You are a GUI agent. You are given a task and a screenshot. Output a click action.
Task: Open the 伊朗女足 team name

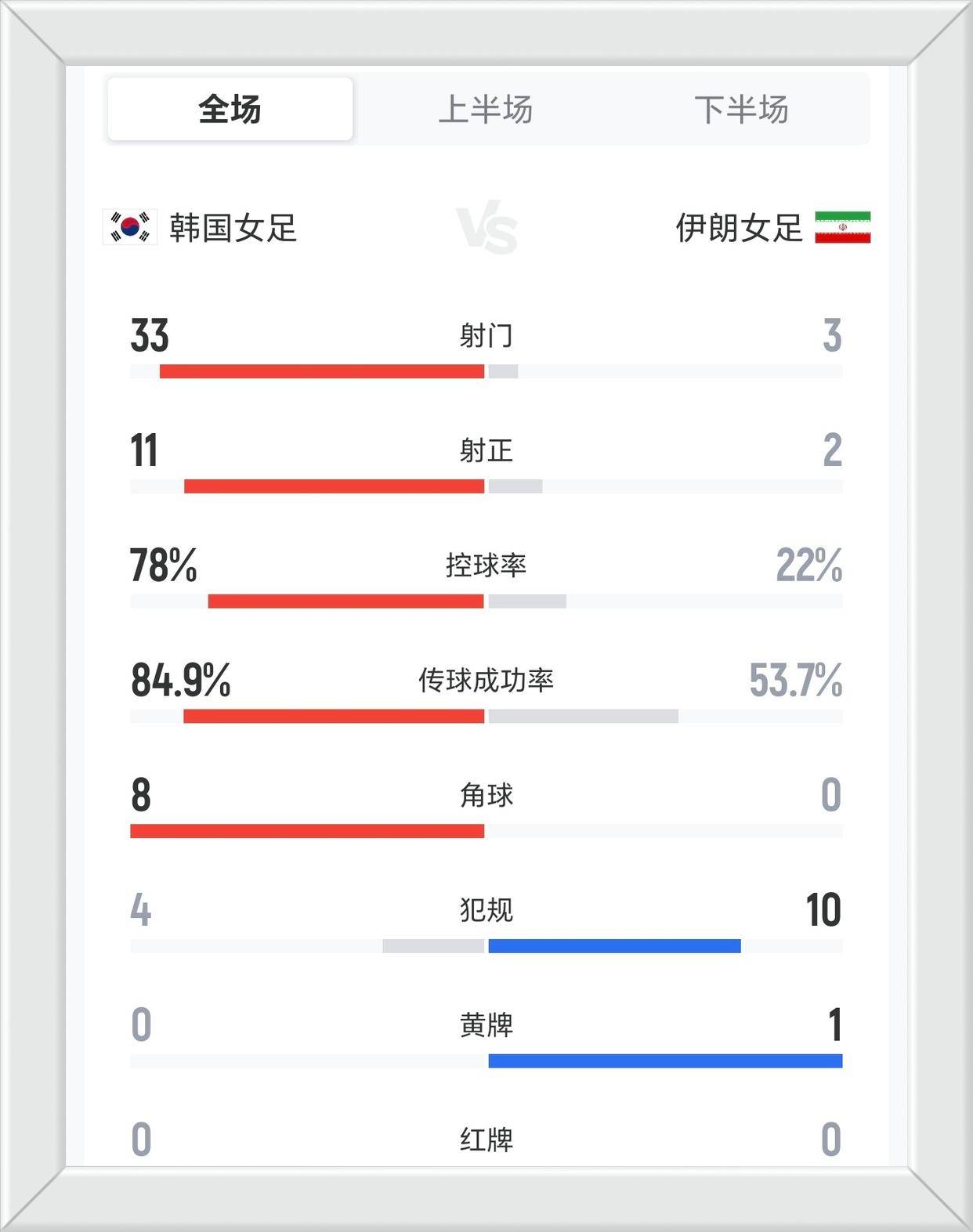(x=739, y=228)
